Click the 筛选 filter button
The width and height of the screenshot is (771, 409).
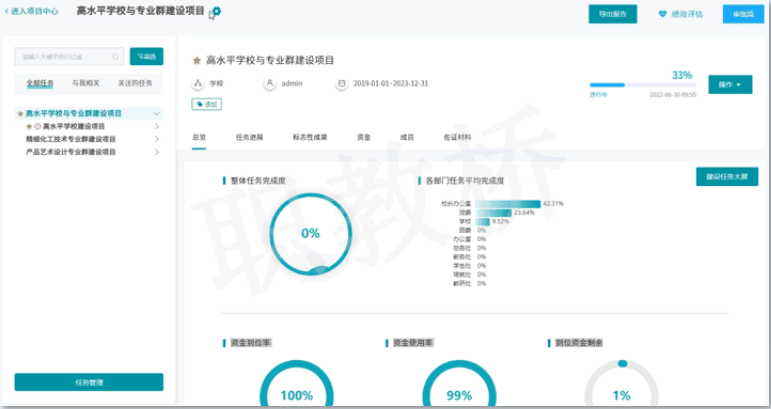[147, 57]
